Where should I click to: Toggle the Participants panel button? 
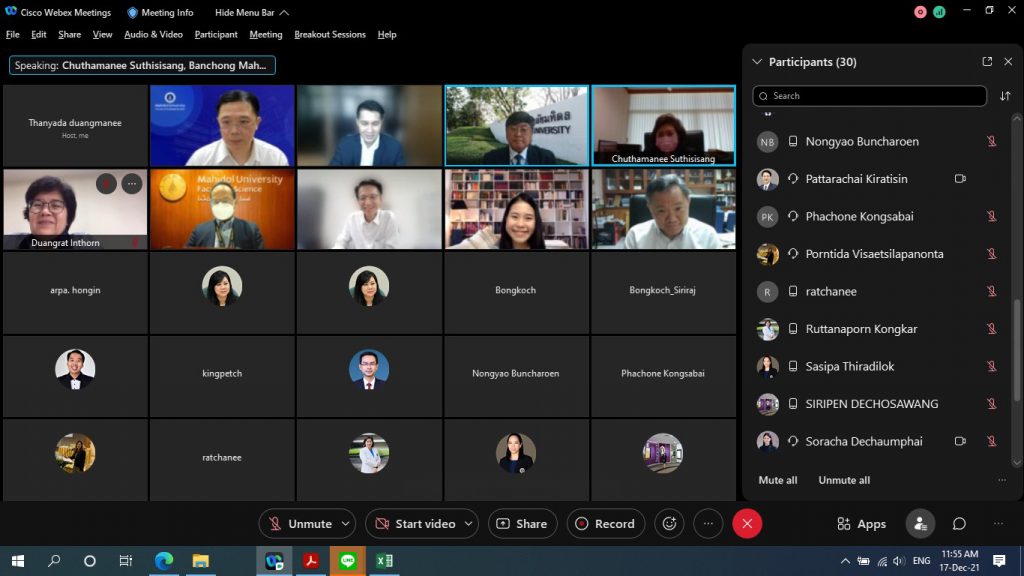pos(920,524)
